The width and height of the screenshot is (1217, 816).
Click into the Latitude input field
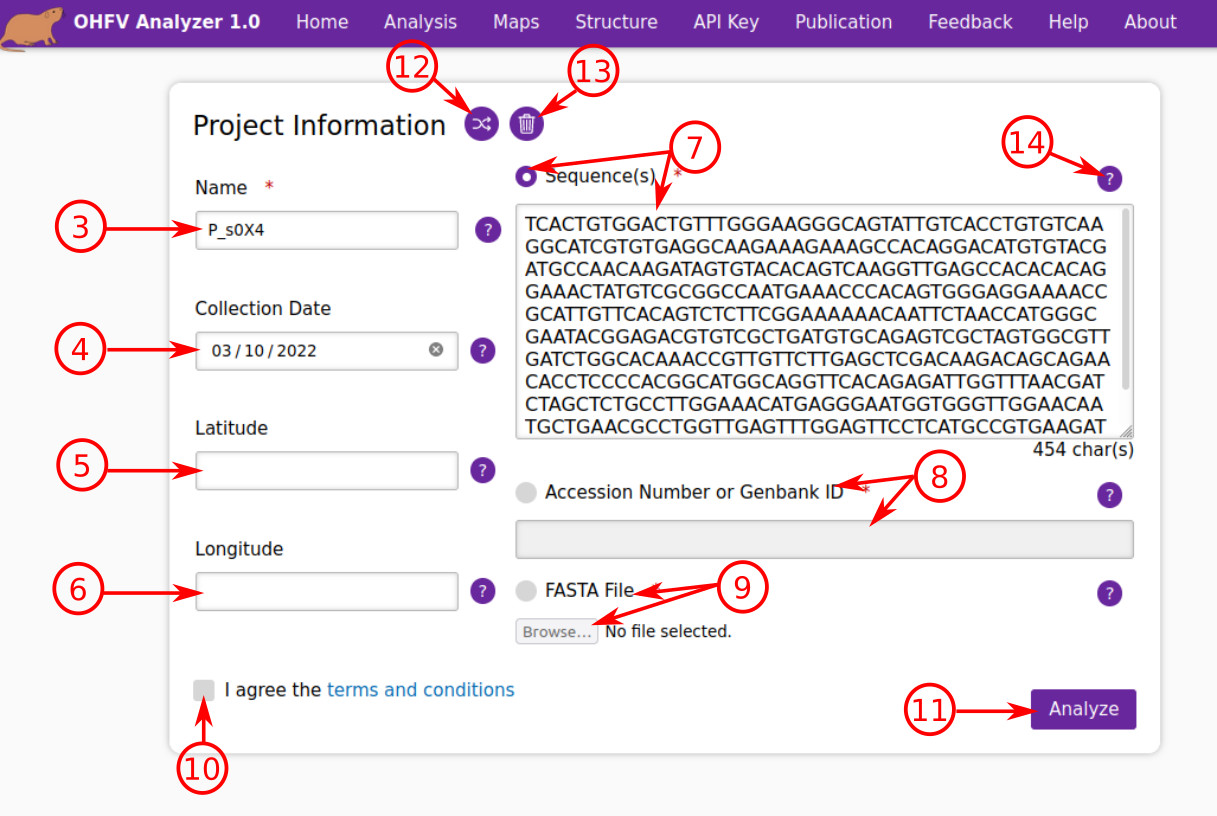327,470
